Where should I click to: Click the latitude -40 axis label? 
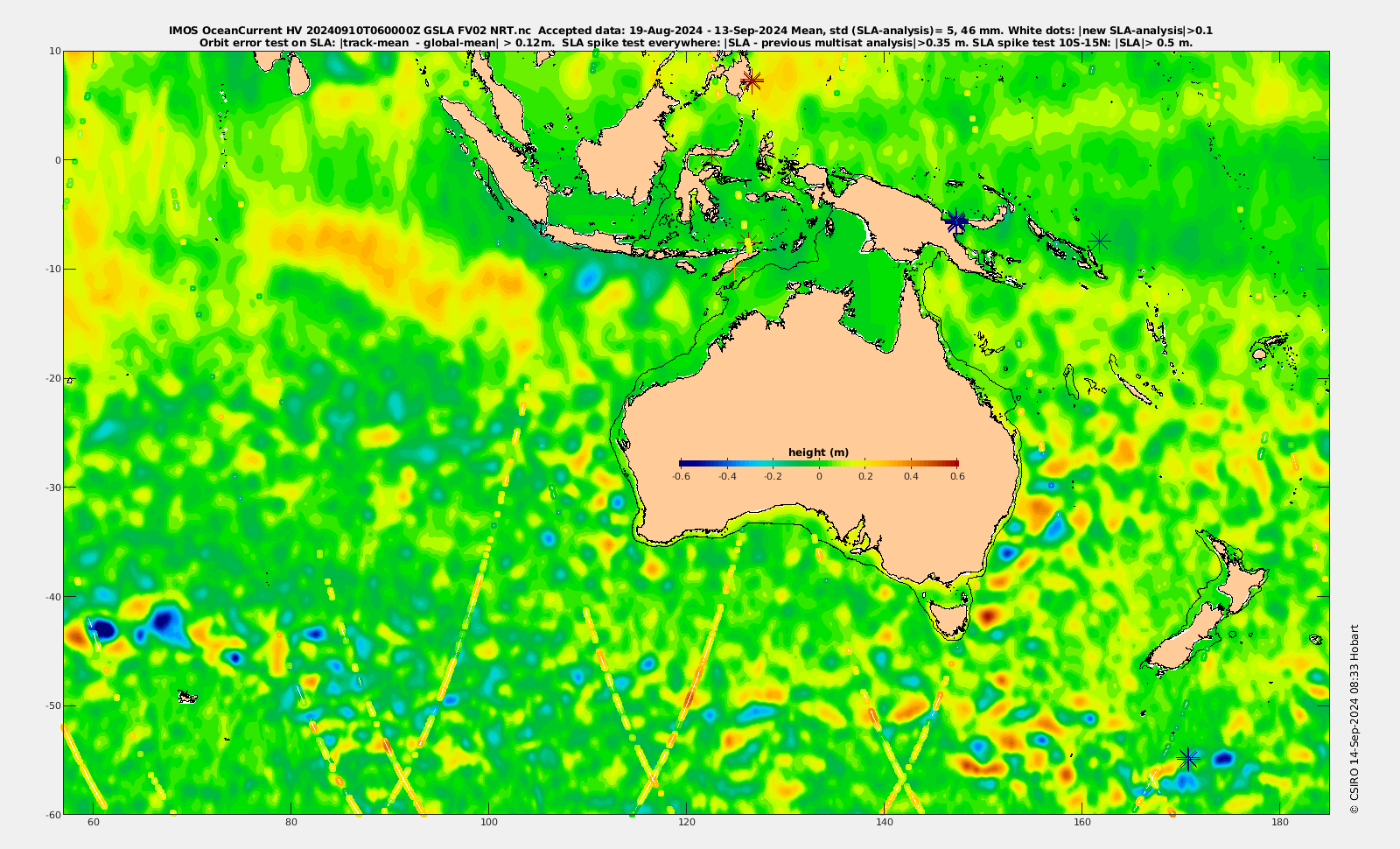coord(53,596)
